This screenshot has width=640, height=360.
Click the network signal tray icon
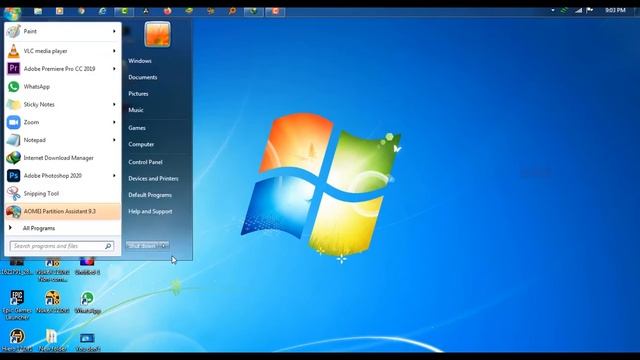click(578, 10)
